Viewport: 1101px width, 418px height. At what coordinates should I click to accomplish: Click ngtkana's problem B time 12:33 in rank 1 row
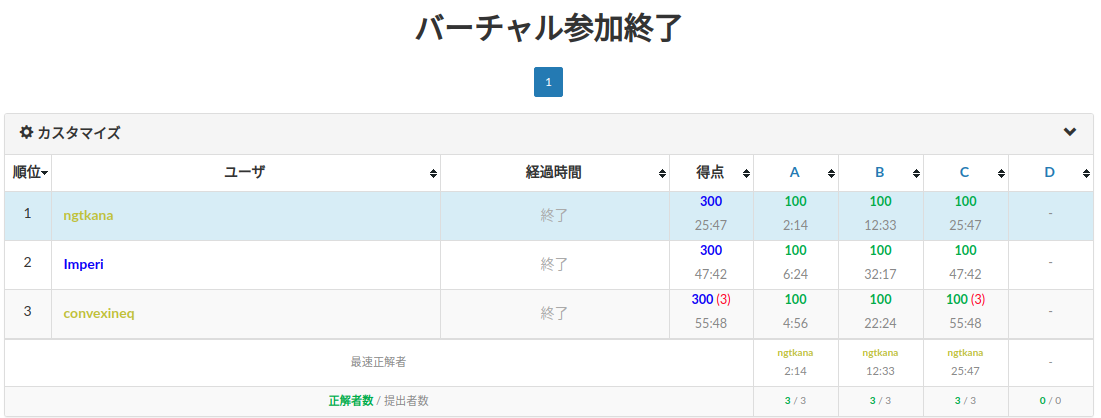pyautogui.click(x=881, y=226)
